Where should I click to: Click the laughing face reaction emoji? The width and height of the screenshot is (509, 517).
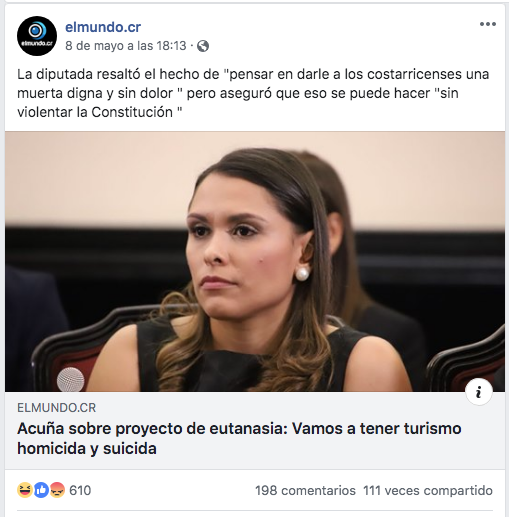pyautogui.click(x=25, y=490)
